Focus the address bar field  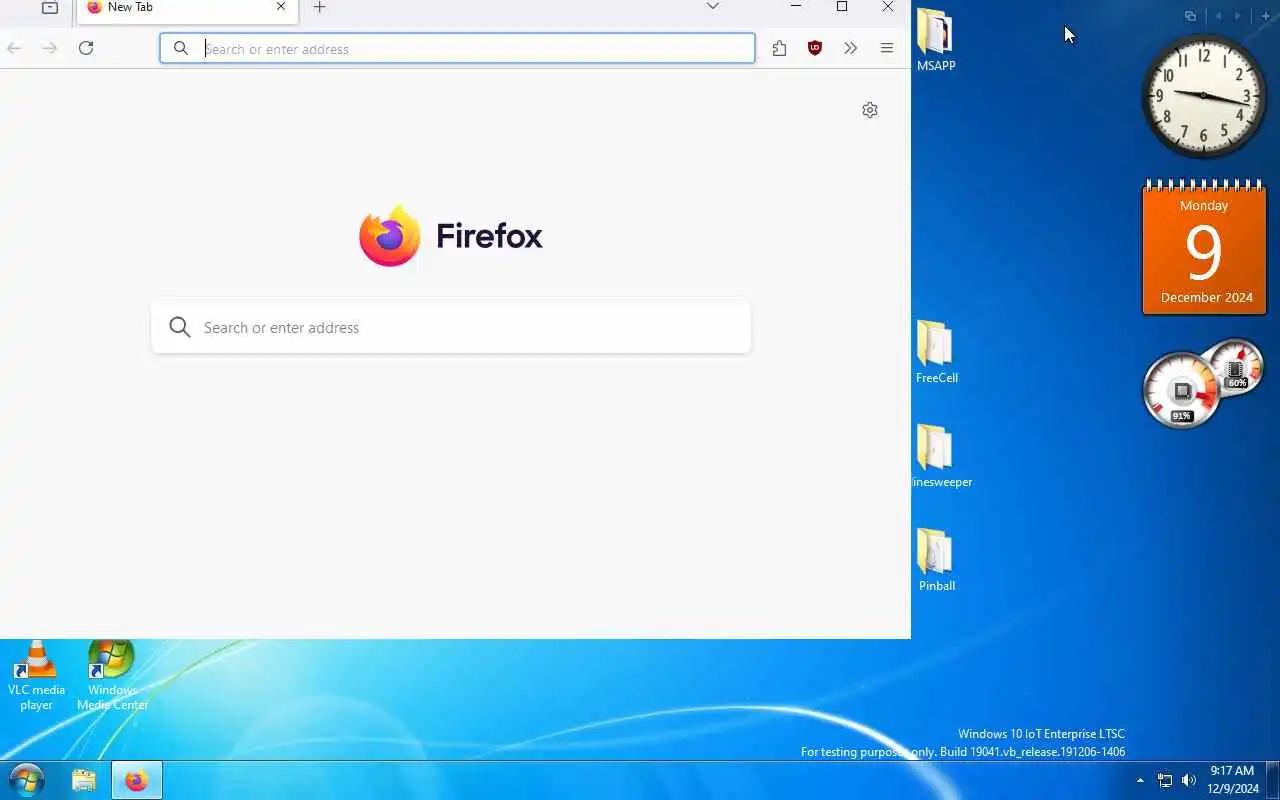(457, 48)
